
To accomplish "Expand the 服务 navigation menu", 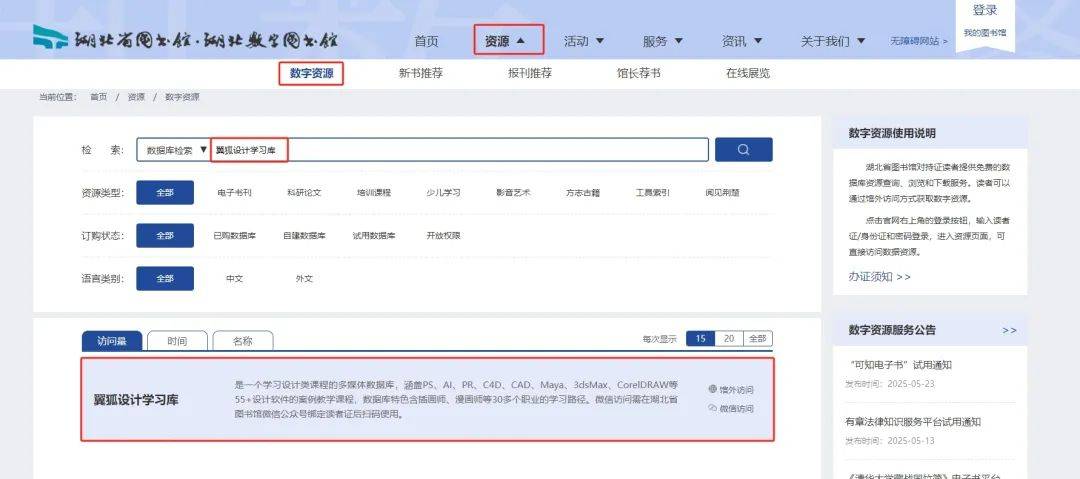I will (663, 41).
